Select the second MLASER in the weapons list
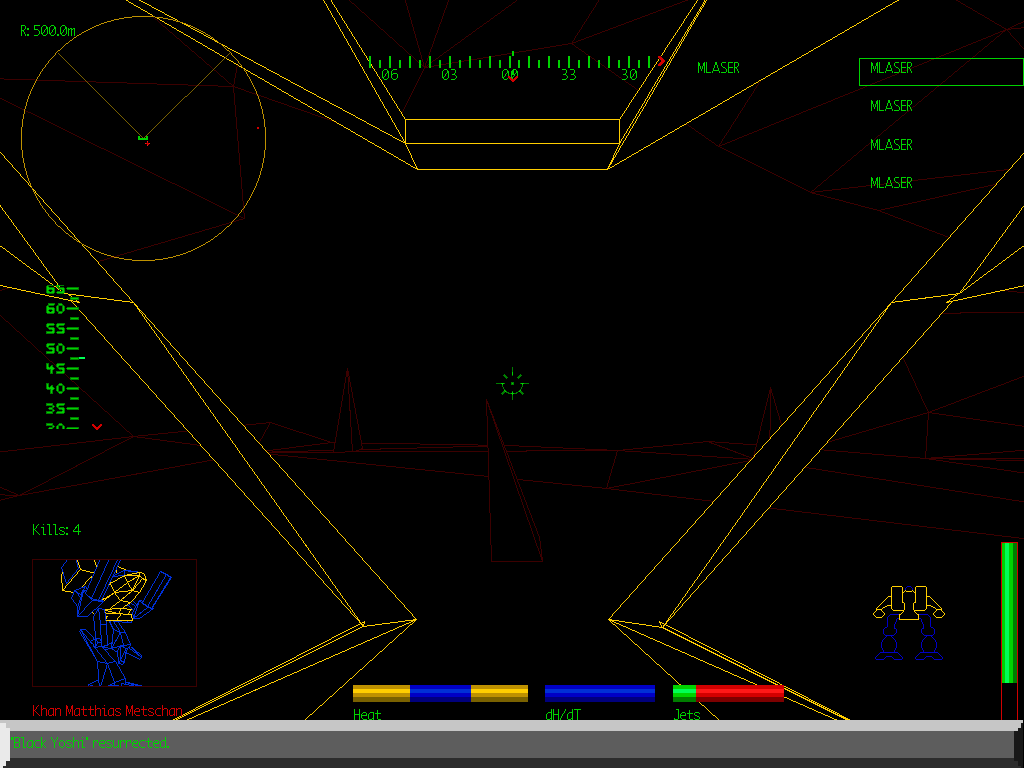The width and height of the screenshot is (1024, 768). (891, 106)
